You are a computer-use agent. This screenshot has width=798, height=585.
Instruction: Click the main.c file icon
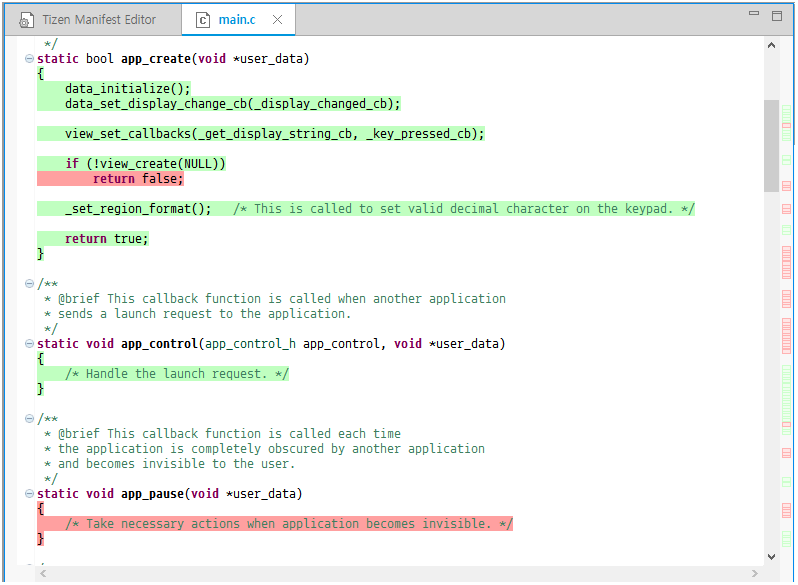tap(203, 20)
